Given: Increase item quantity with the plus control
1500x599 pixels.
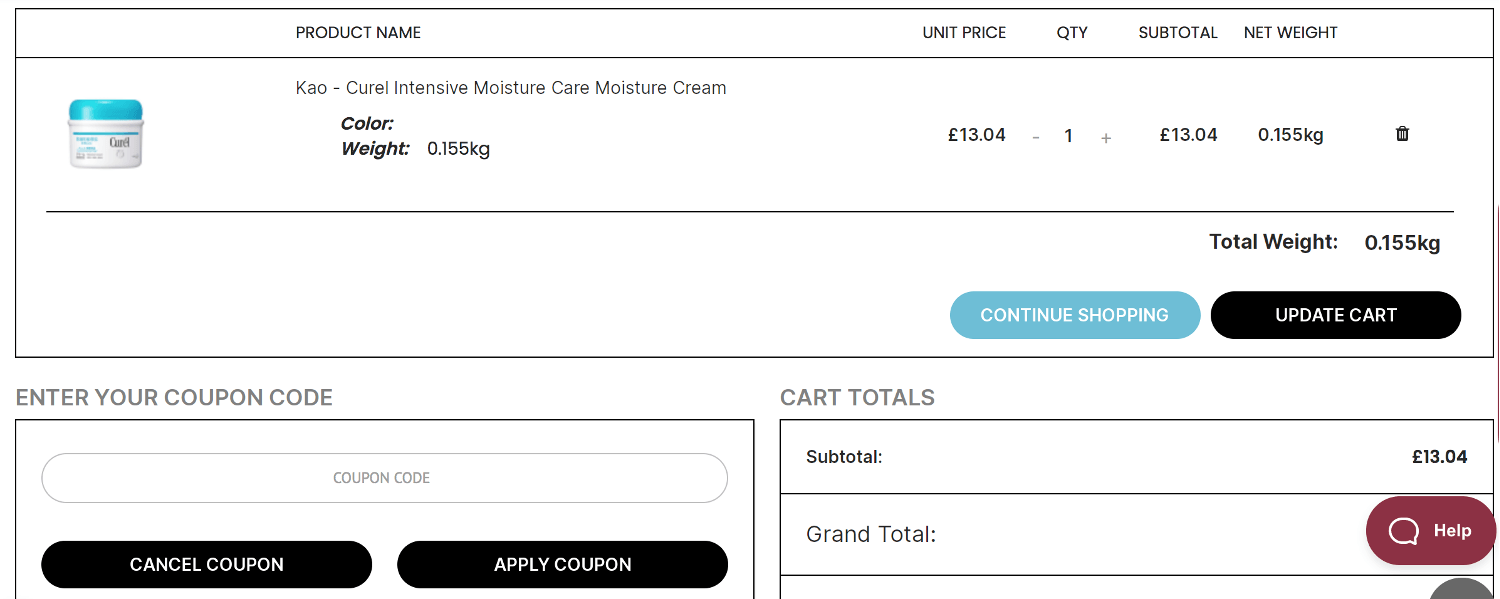Looking at the screenshot, I should [1106, 137].
